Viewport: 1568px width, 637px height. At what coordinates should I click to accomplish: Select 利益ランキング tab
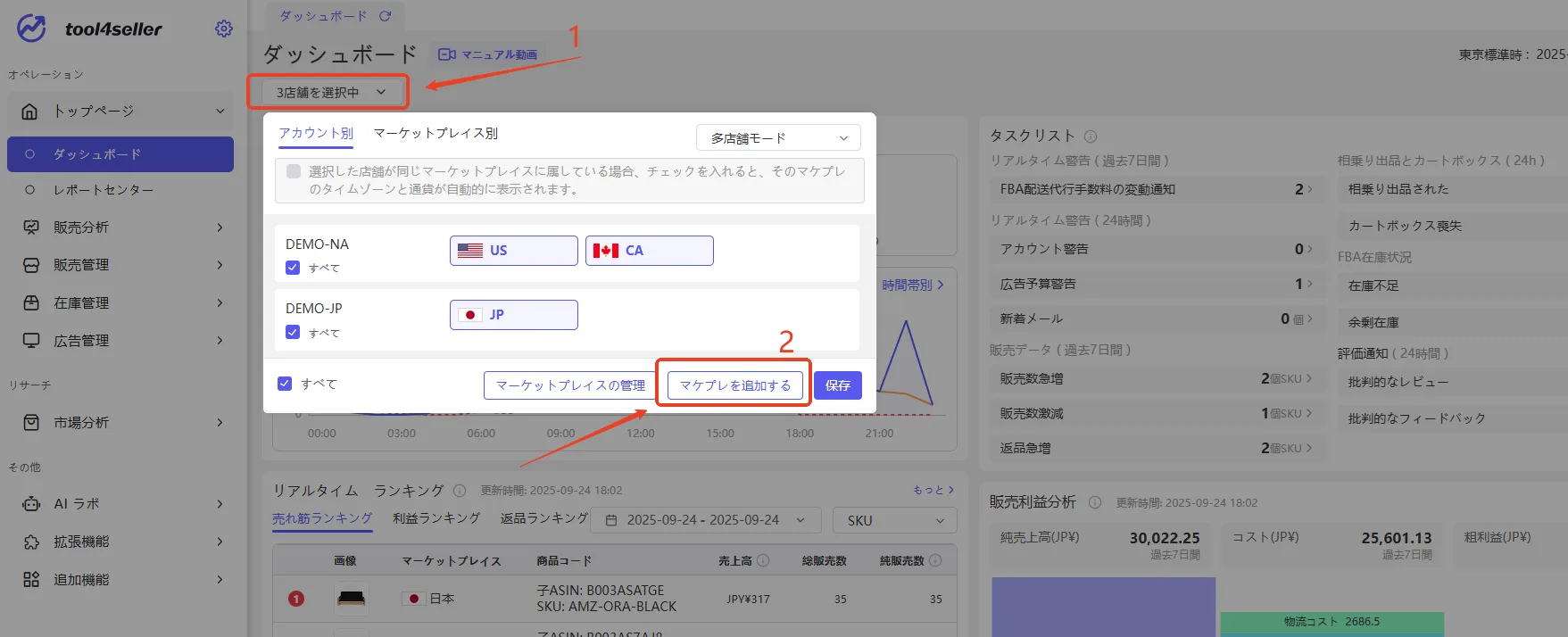(436, 518)
